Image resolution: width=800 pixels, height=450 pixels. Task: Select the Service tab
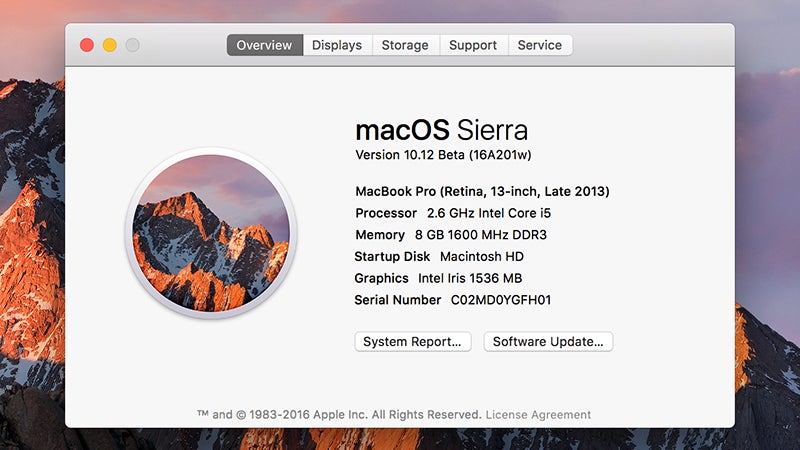pyautogui.click(x=540, y=45)
